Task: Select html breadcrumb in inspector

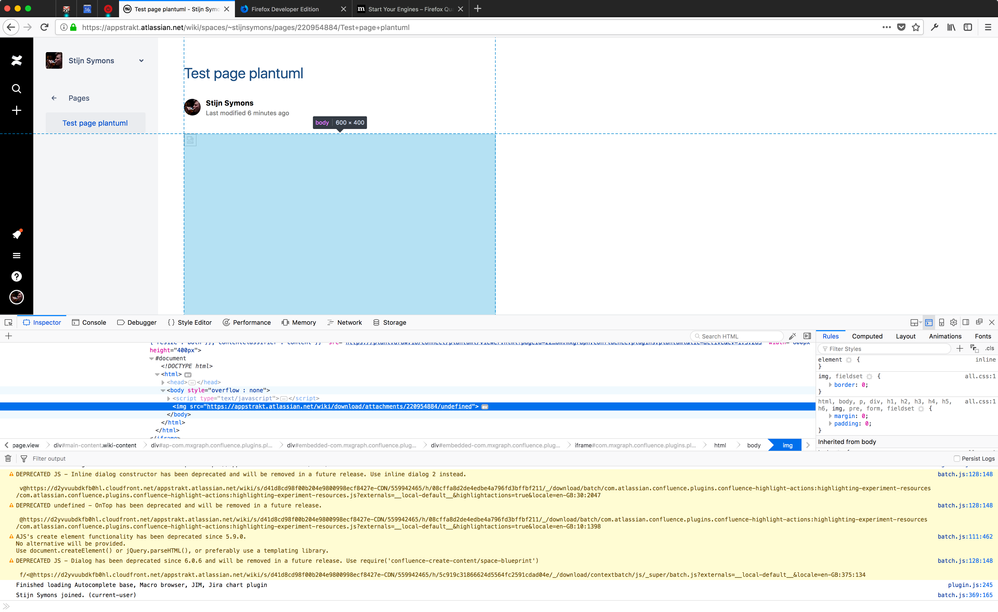Action: pos(720,445)
